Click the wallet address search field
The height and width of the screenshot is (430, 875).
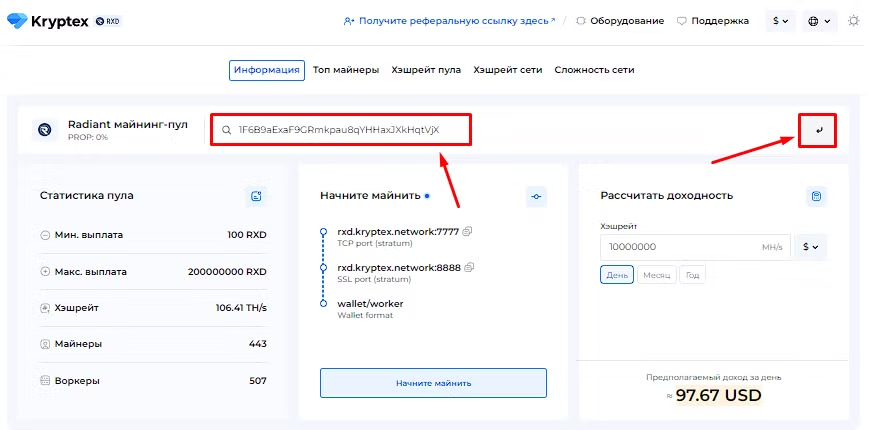pyautogui.click(x=341, y=130)
